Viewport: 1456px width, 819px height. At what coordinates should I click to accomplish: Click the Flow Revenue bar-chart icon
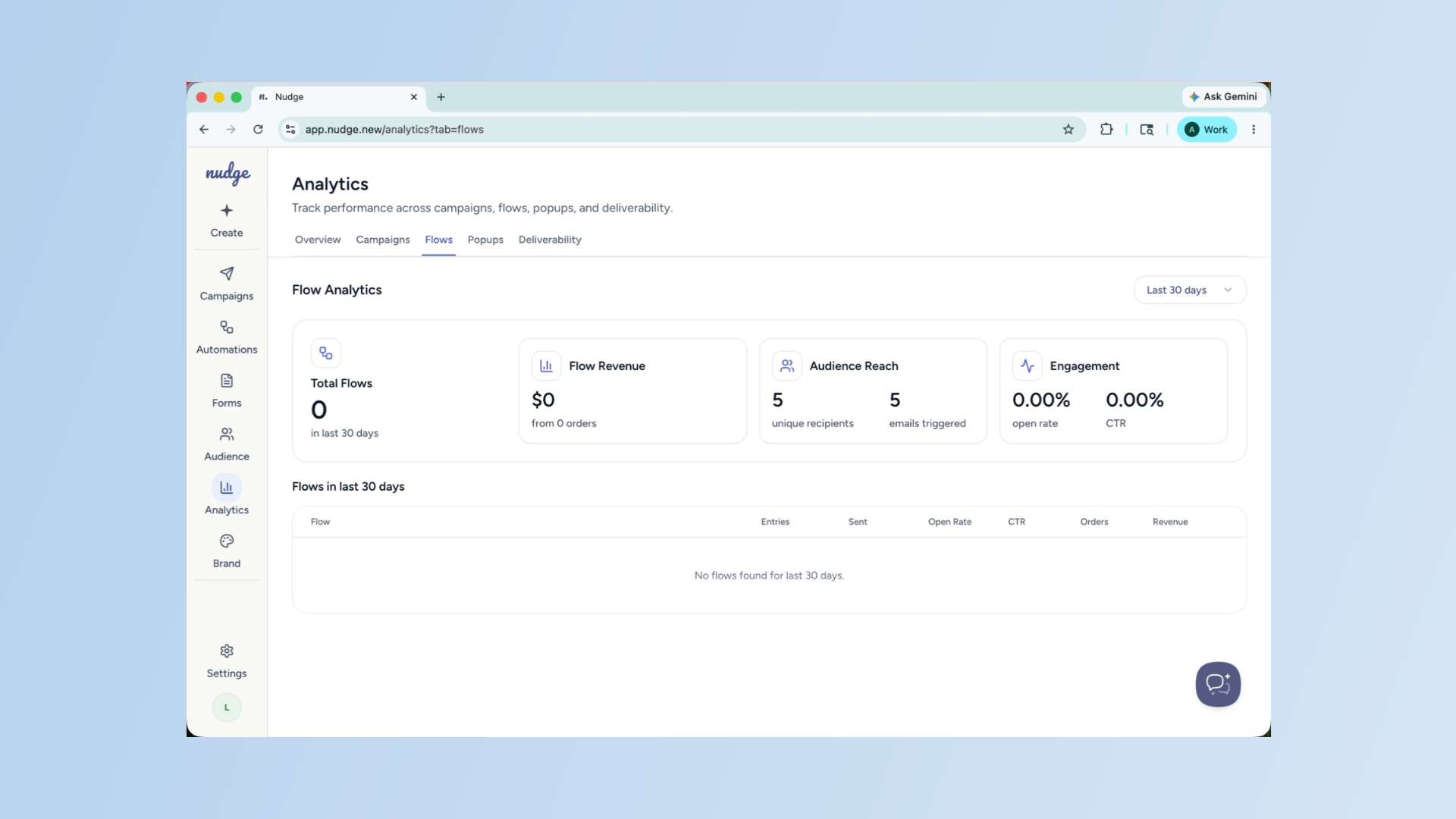pyautogui.click(x=546, y=366)
